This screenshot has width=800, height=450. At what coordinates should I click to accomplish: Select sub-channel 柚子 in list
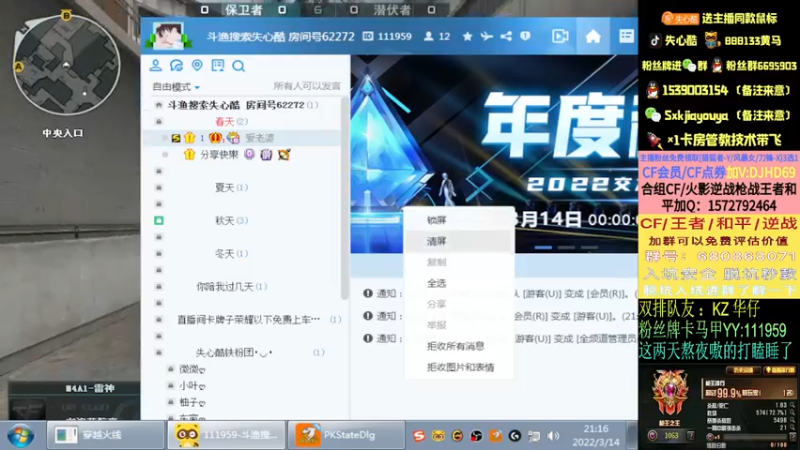pos(192,402)
